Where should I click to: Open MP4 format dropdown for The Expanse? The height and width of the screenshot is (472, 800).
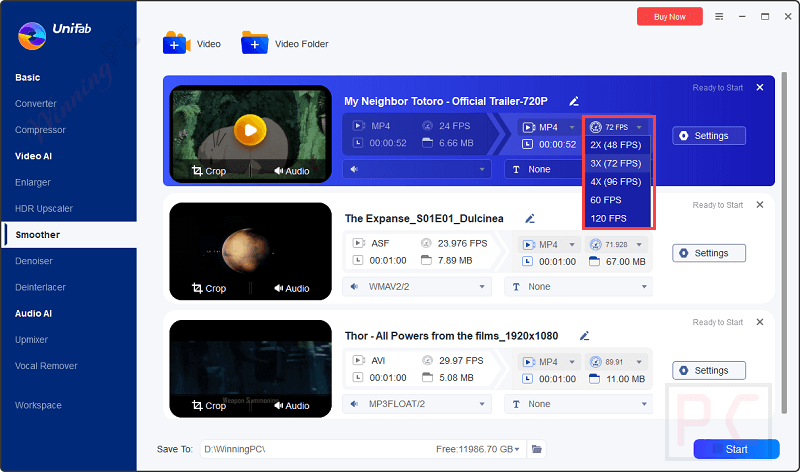coord(549,244)
